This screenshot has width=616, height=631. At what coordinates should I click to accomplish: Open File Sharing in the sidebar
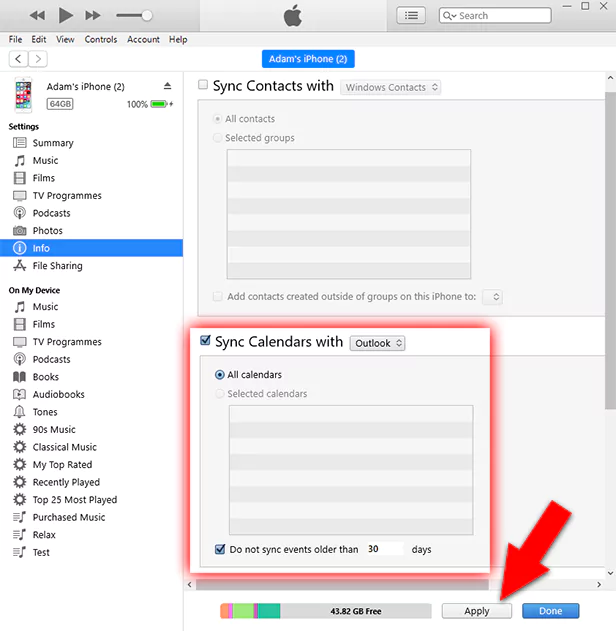pyautogui.click(x=57, y=266)
